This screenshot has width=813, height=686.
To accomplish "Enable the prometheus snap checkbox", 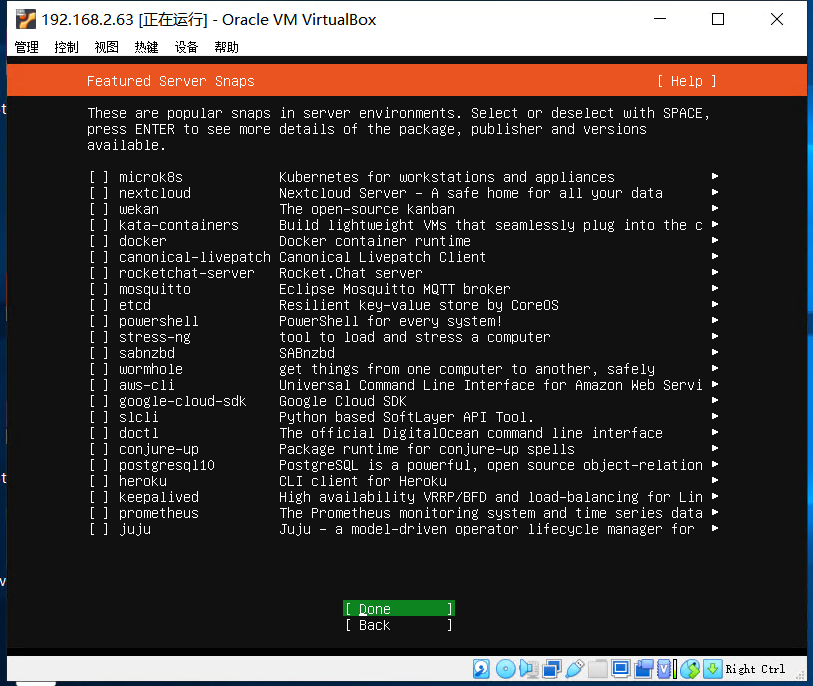I will click(99, 513).
